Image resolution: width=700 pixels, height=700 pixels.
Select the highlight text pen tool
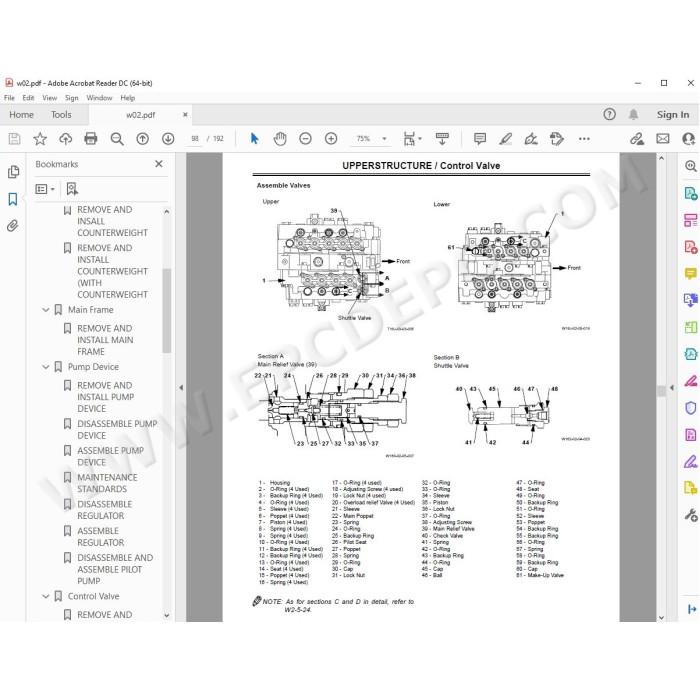tap(505, 139)
